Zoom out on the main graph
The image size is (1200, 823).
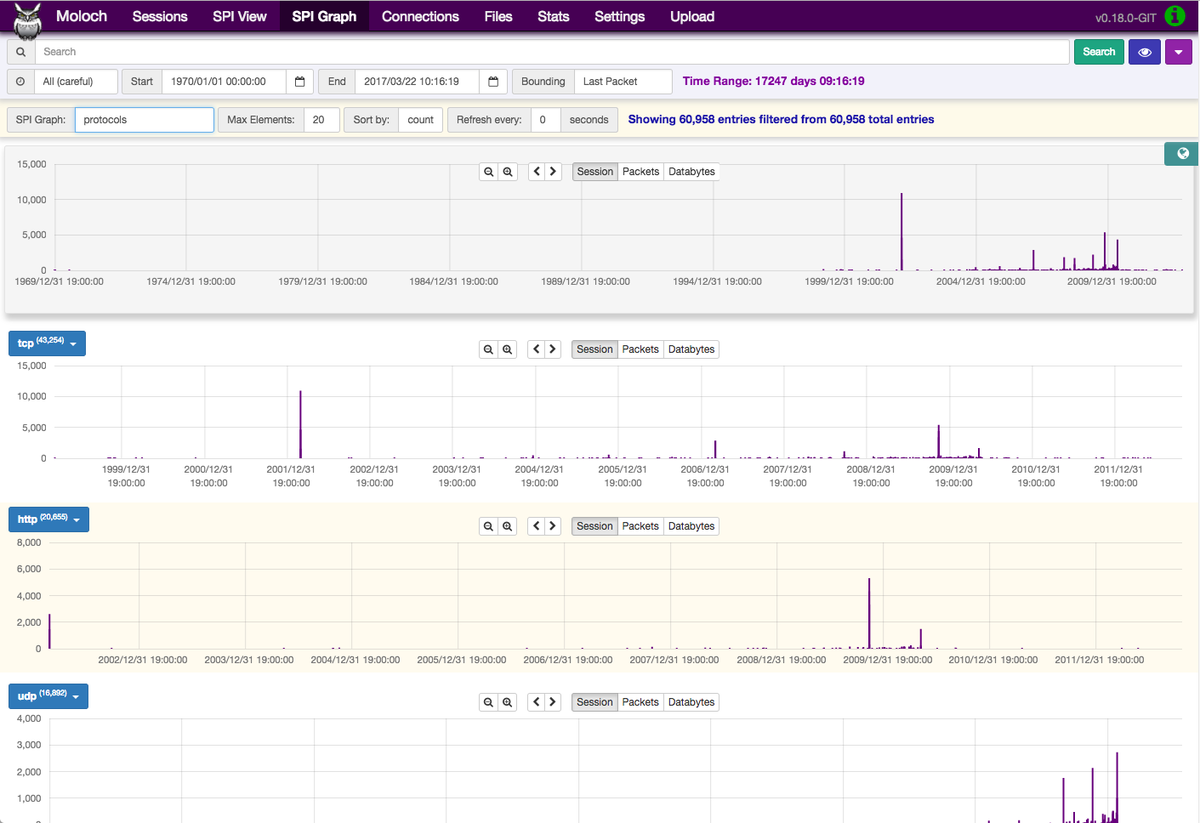tap(489, 172)
